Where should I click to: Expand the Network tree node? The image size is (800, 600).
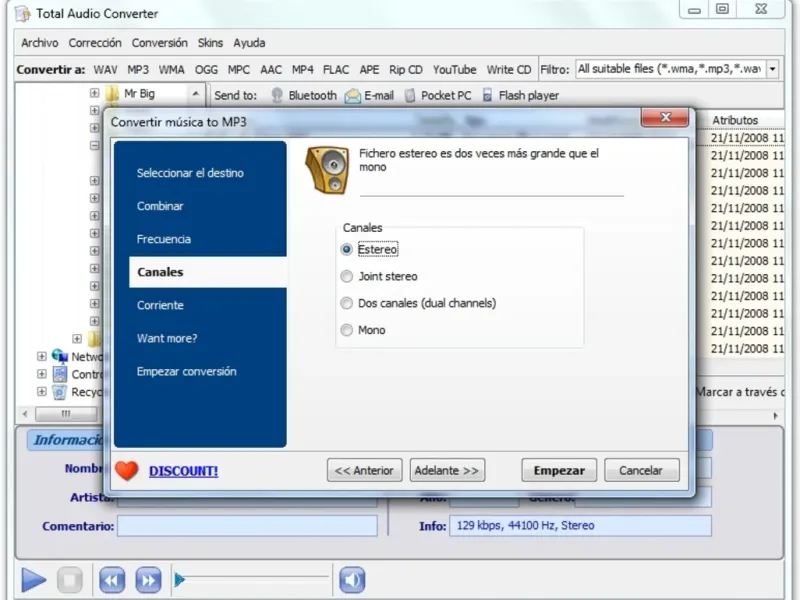(x=42, y=356)
